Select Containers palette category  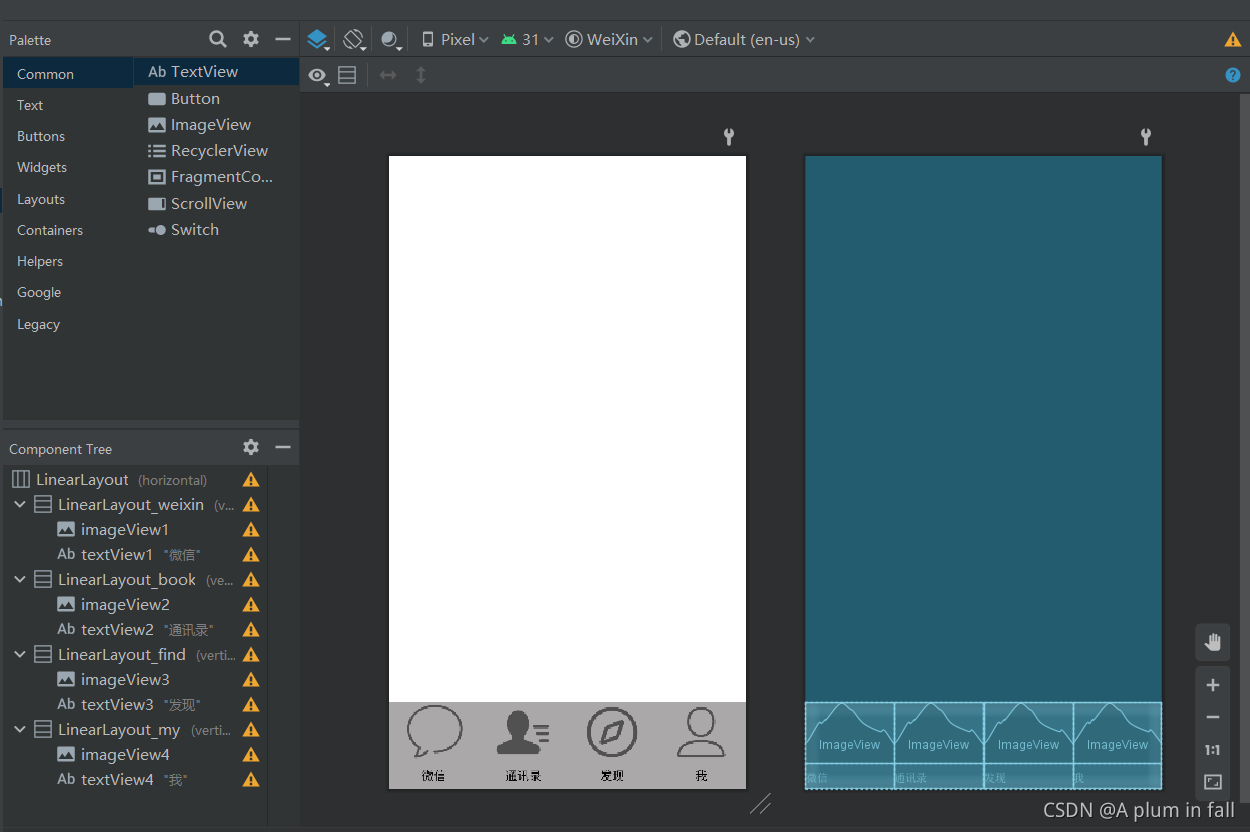click(68, 230)
